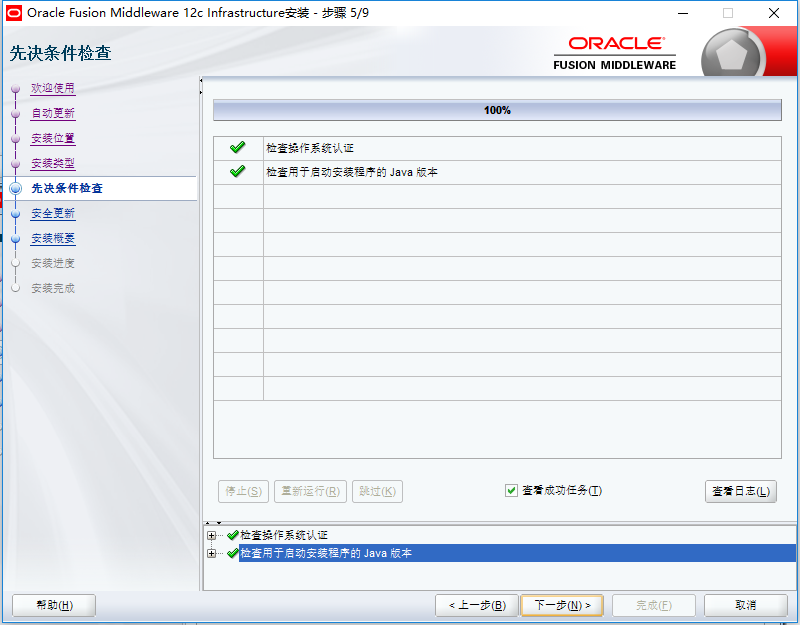Click the Oracle Fusion Middleware logo
This screenshot has height=625, width=800.
click(x=614, y=53)
